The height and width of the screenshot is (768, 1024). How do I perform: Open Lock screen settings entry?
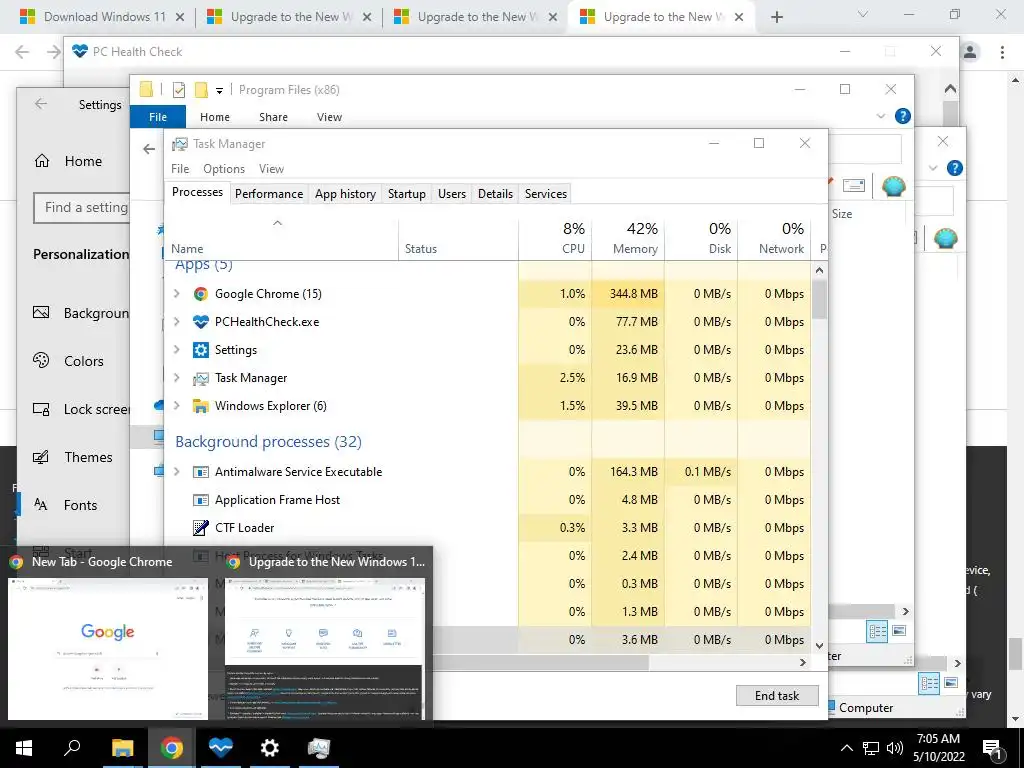(x=81, y=409)
